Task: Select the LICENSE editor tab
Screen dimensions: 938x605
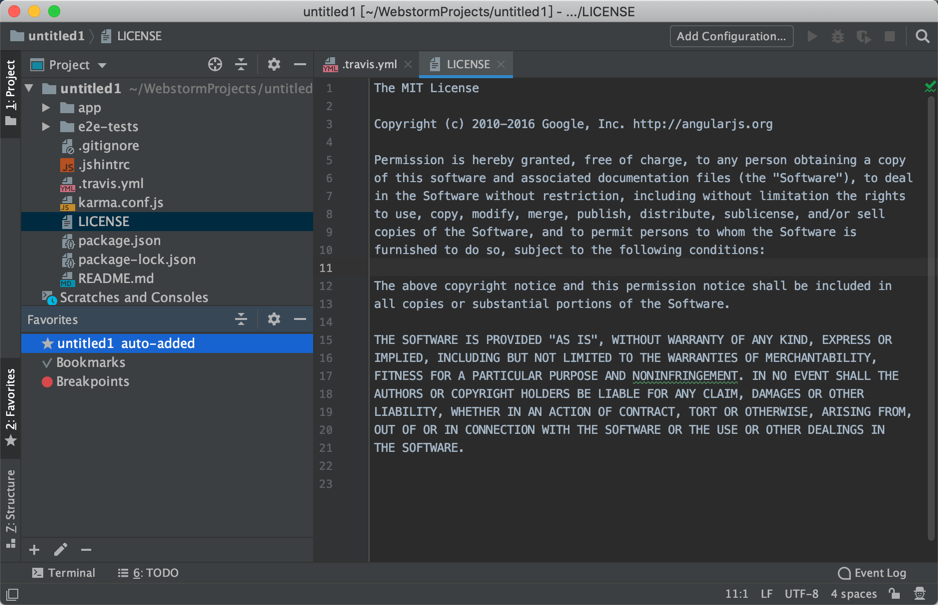Action: [464, 62]
